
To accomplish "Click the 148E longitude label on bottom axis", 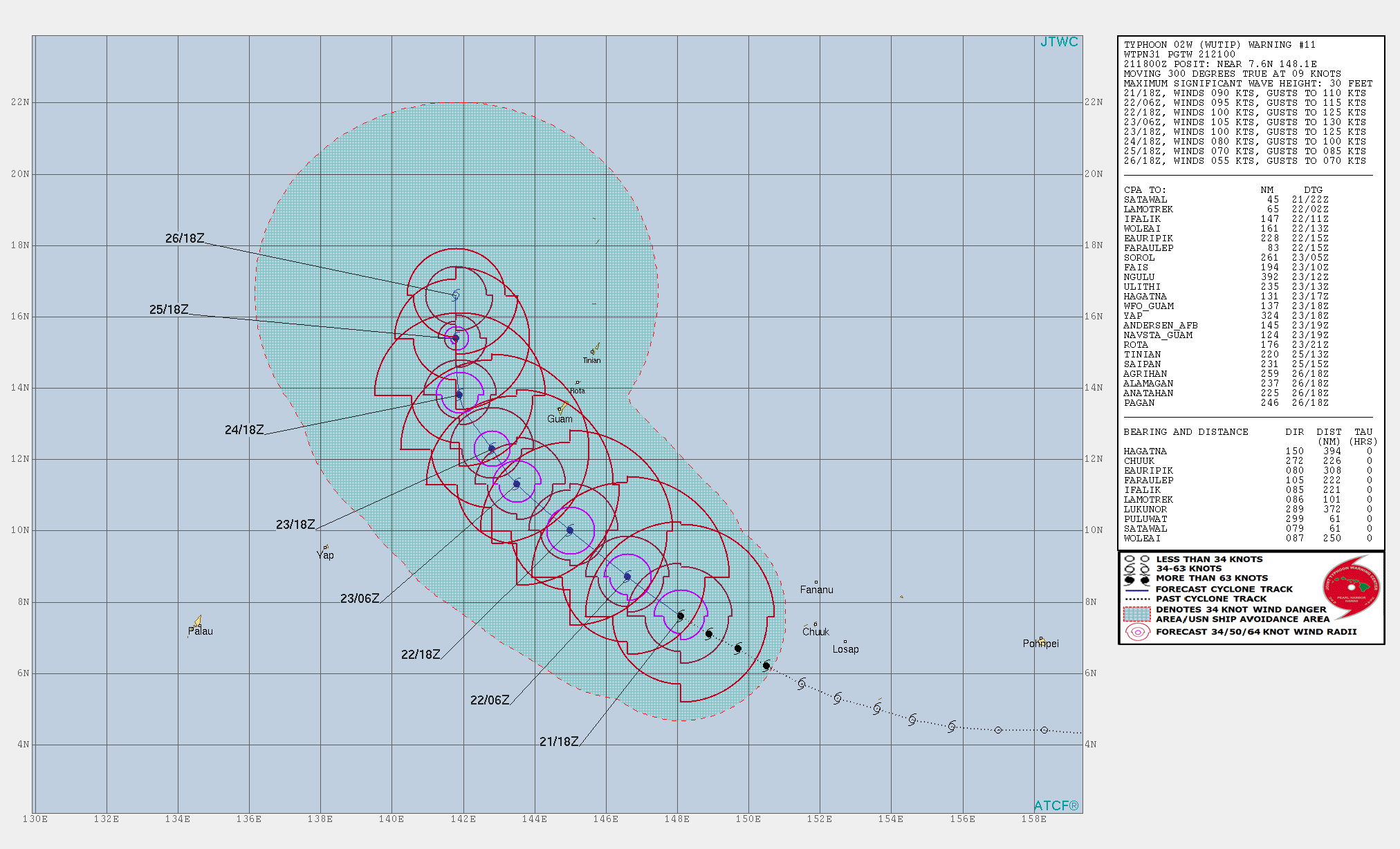I will click(676, 819).
